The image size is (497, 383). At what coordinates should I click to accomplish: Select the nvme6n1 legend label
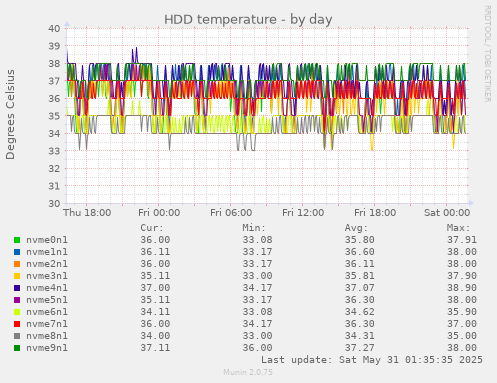[x=47, y=312]
